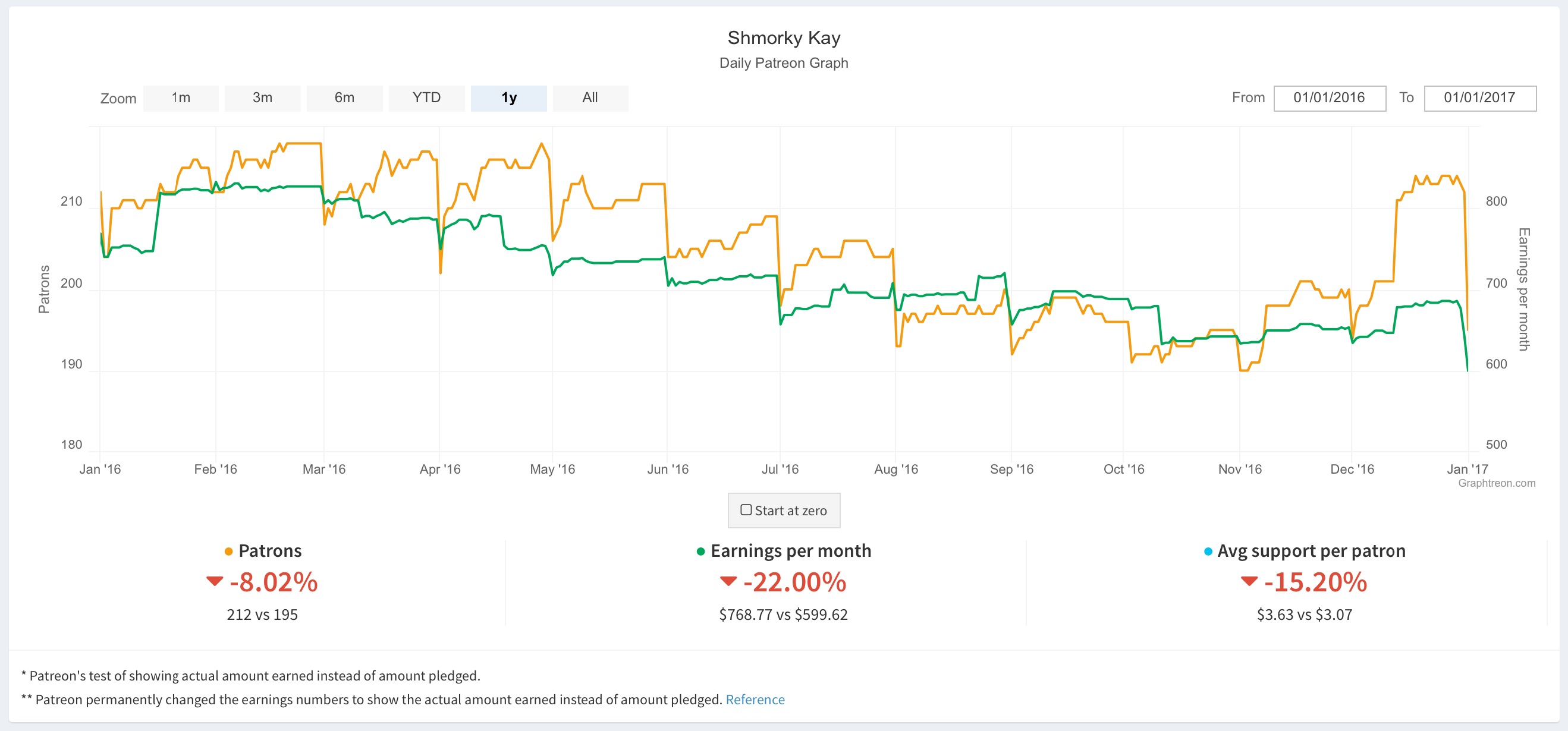This screenshot has width=1568, height=731.
Task: Click the Nov '16 axis label
Action: pos(1239,469)
